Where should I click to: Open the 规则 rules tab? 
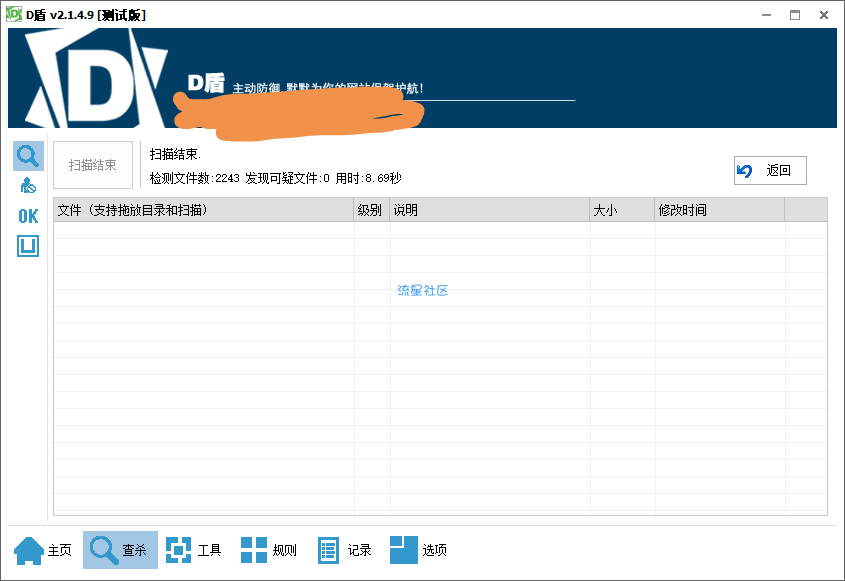coord(268,550)
